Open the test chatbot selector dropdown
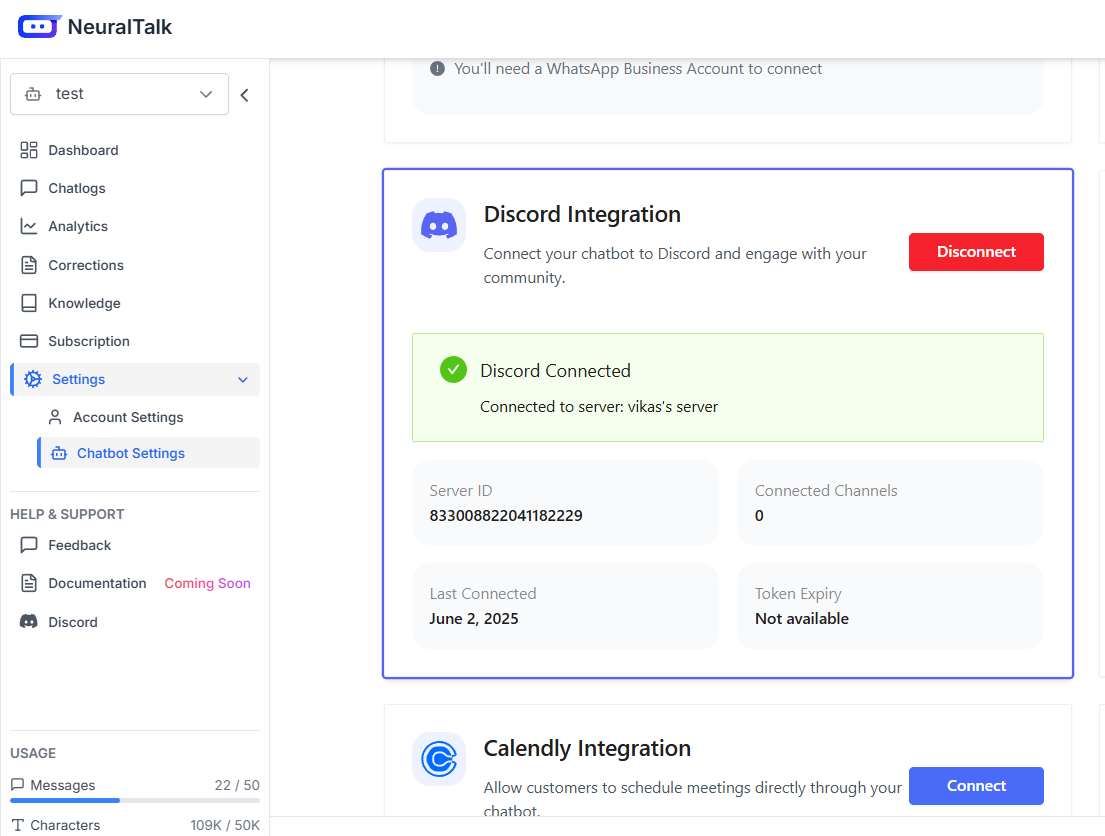The image size is (1105, 836). 119,93
